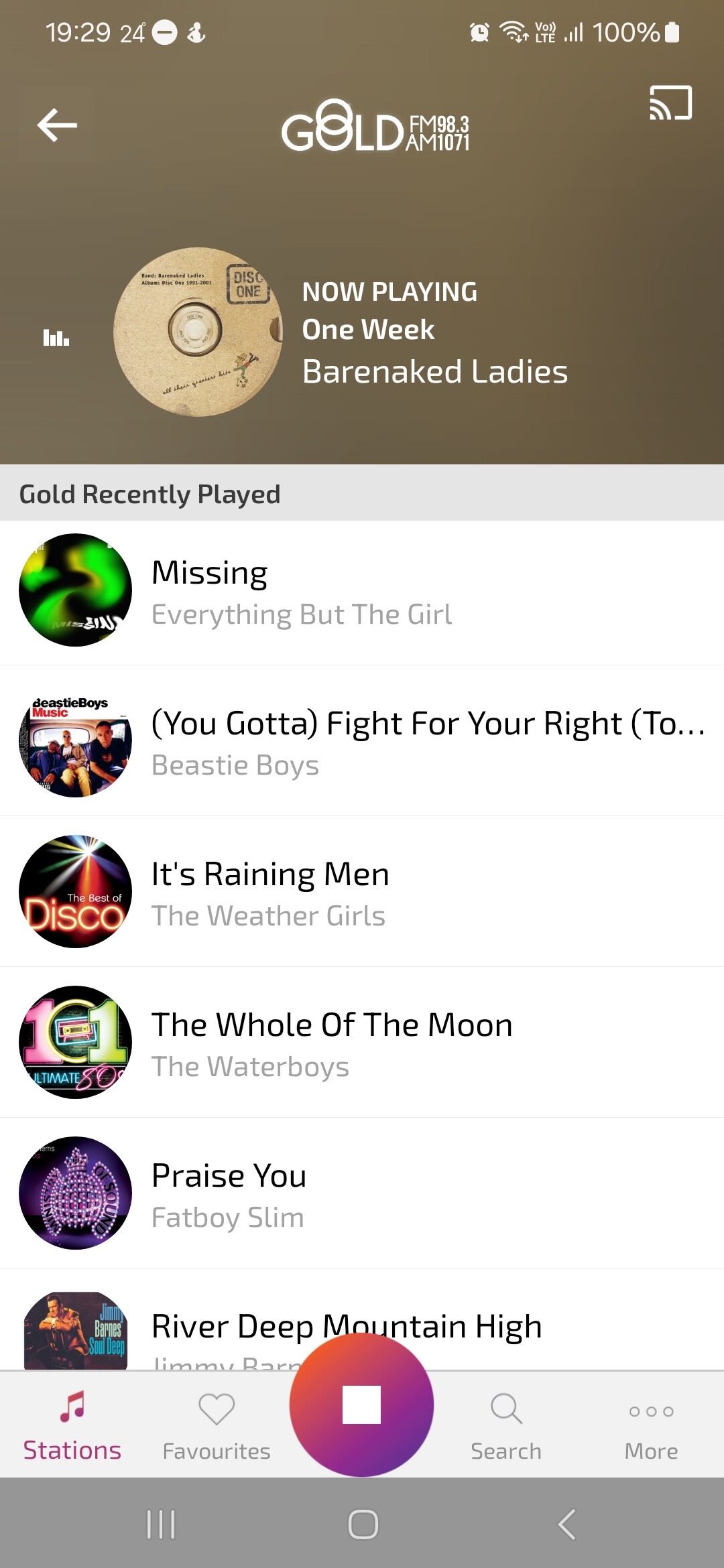Screen dimensions: 724x1568
Task: Select It's Raining Men track
Action: coord(362,893)
